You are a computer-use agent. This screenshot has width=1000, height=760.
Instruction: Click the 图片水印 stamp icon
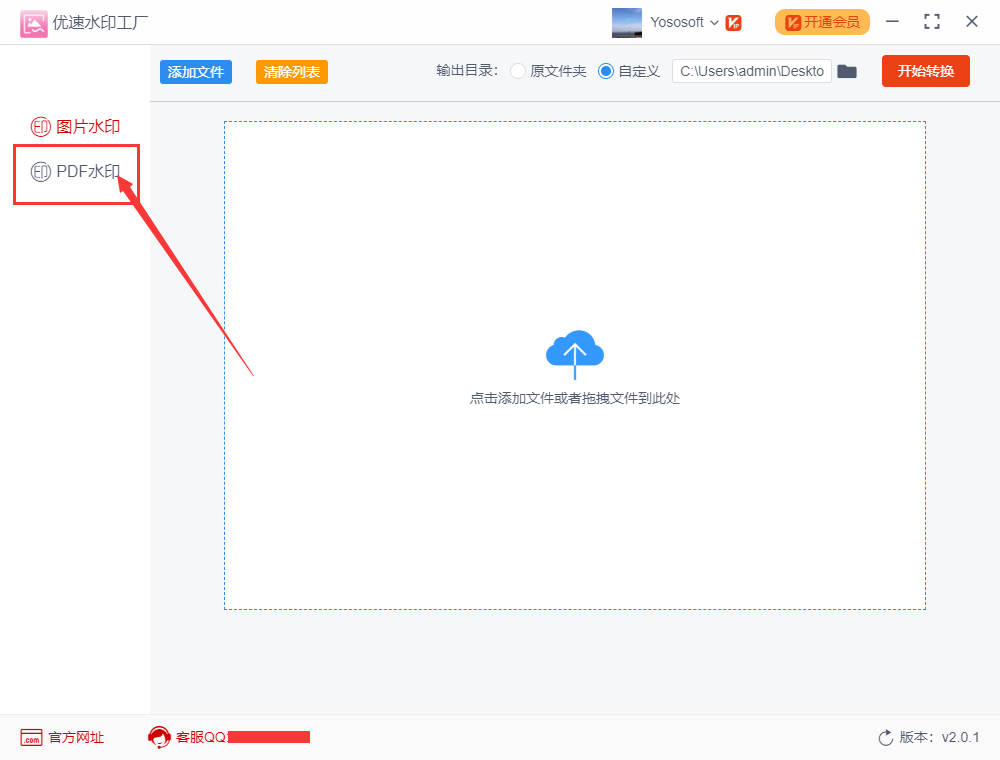[x=41, y=127]
